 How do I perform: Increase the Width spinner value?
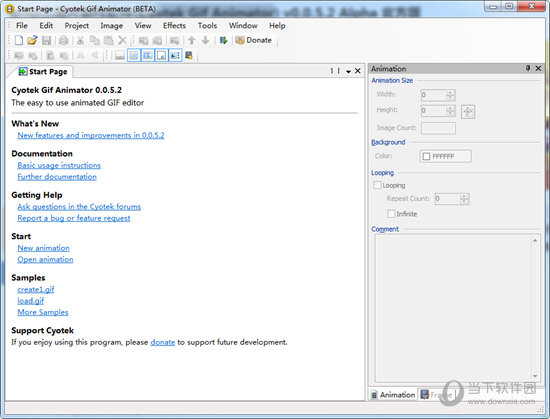[x=451, y=93]
